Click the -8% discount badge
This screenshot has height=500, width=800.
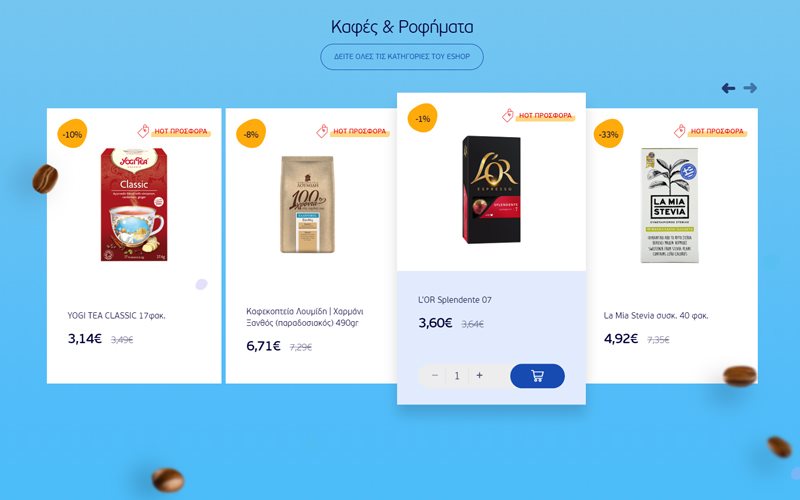[x=251, y=134]
